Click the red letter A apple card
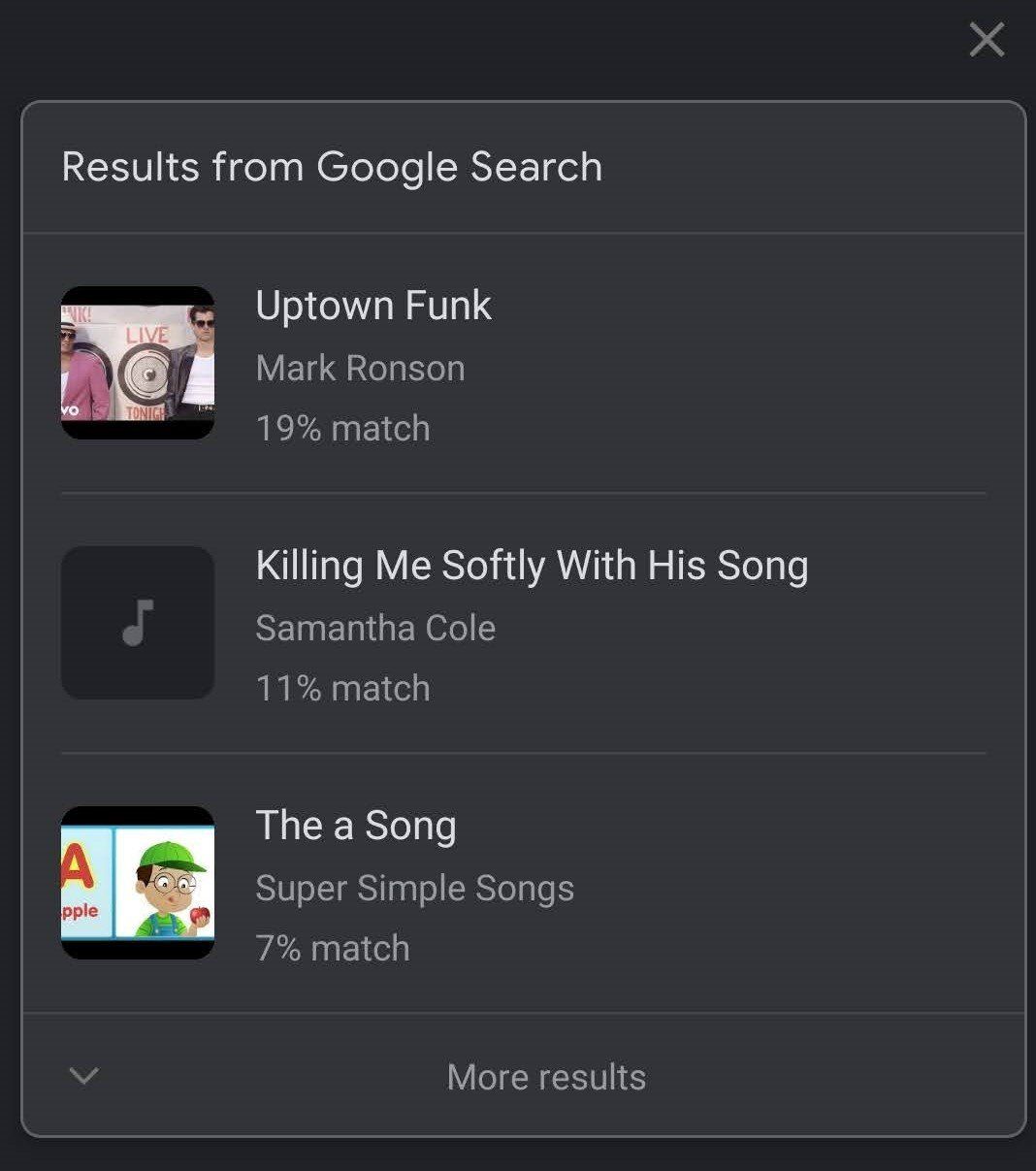 tap(83, 883)
